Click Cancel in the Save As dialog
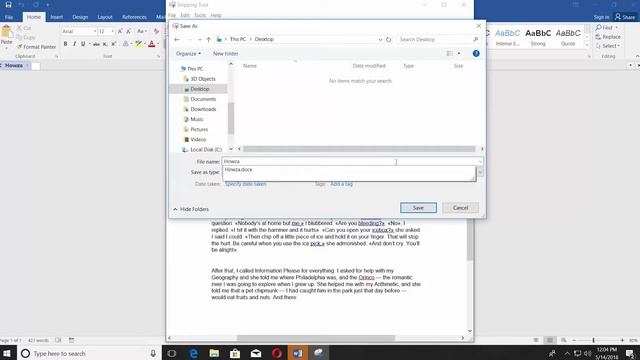This screenshot has height=360, width=640. click(x=460, y=208)
